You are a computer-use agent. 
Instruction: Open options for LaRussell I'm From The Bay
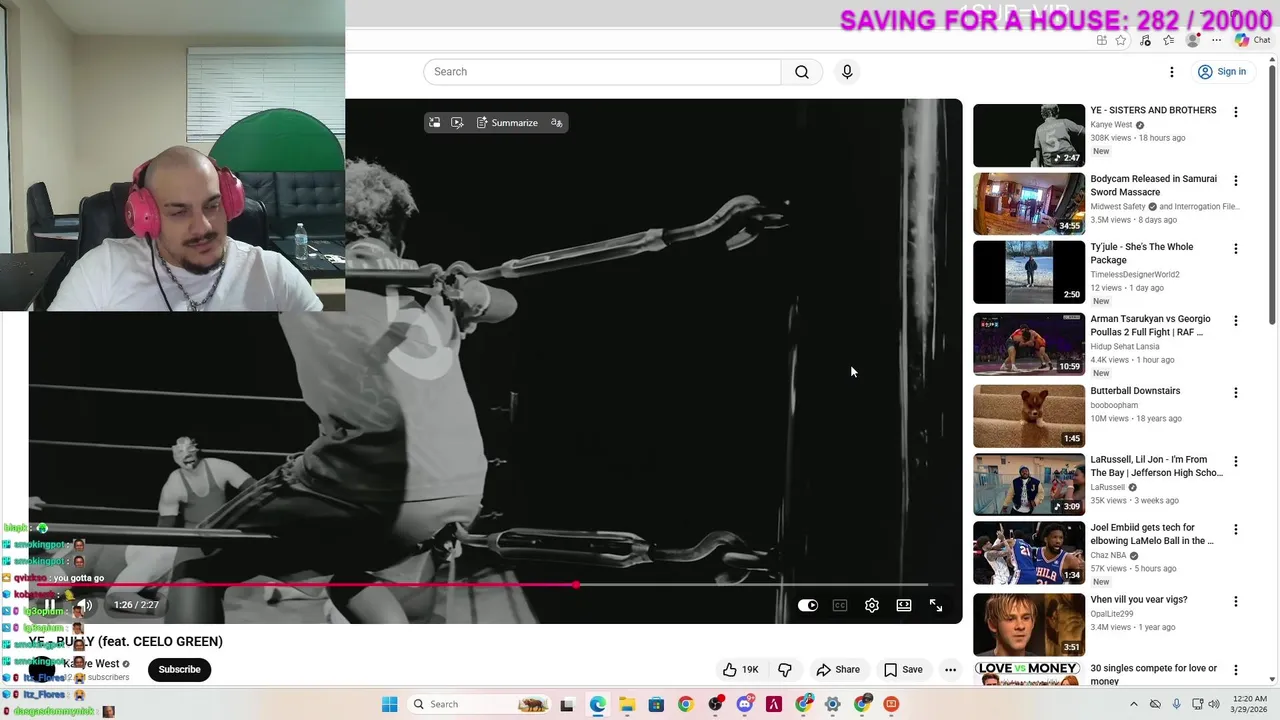click(x=1236, y=462)
